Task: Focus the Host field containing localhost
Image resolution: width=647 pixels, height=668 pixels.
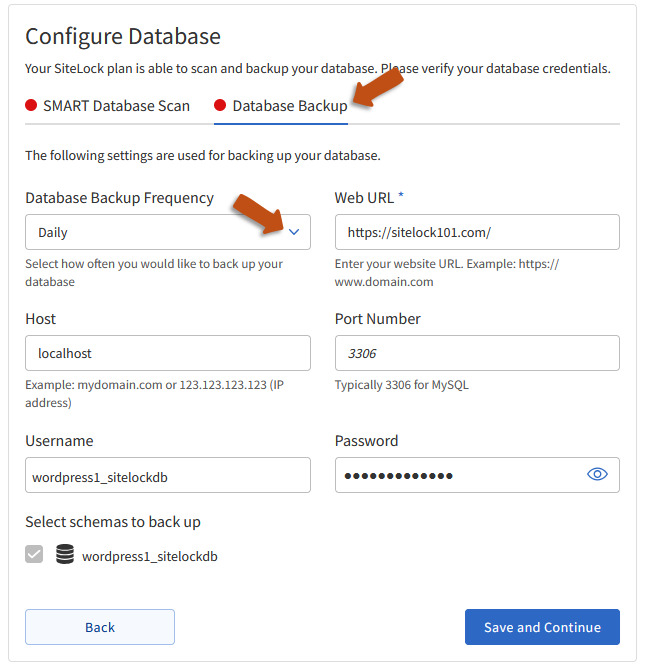Action: tap(167, 353)
